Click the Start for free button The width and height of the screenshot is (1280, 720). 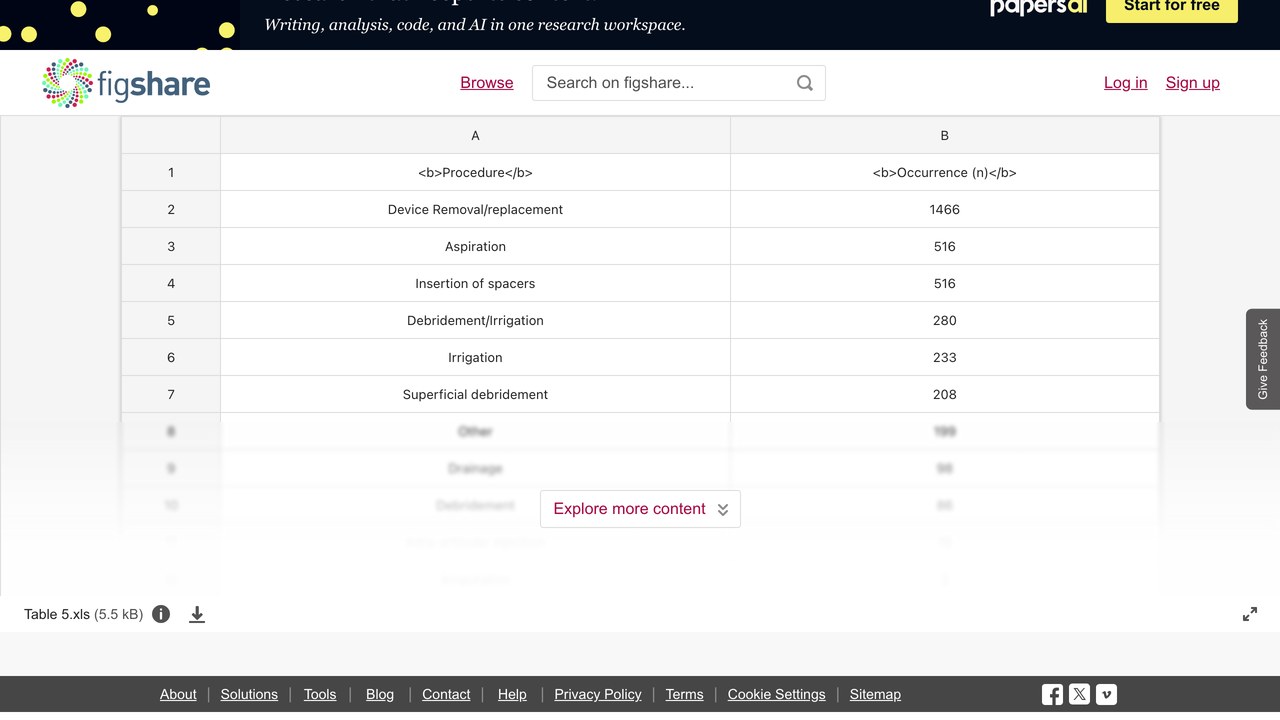pos(1172,7)
